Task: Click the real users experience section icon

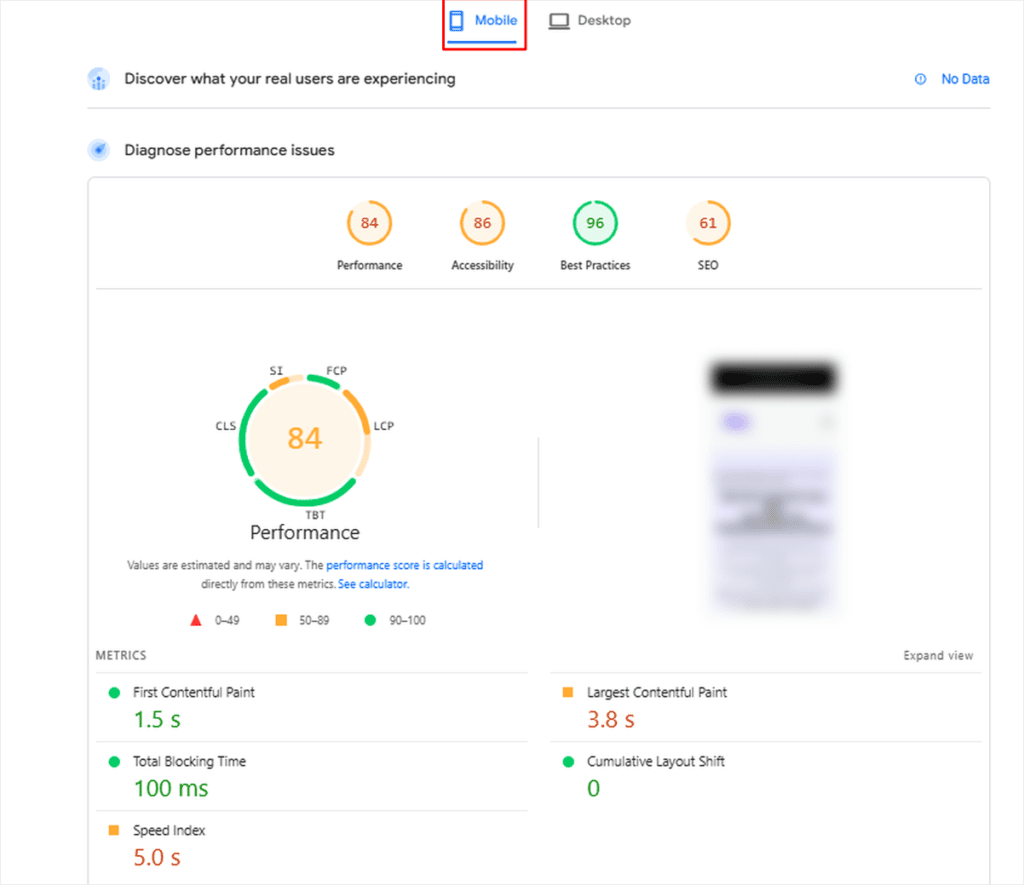Action: (99, 79)
